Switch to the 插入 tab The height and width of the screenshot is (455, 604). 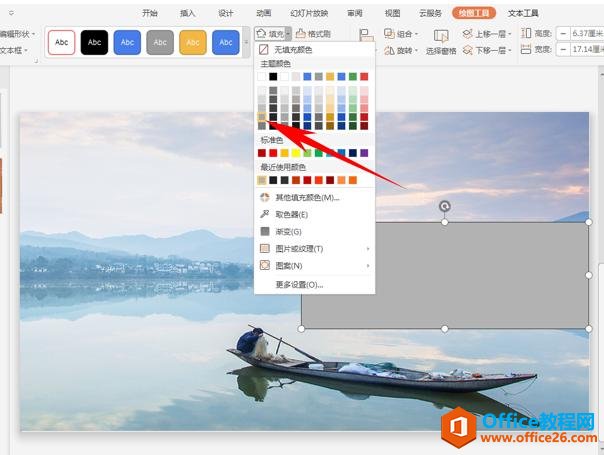(188, 13)
